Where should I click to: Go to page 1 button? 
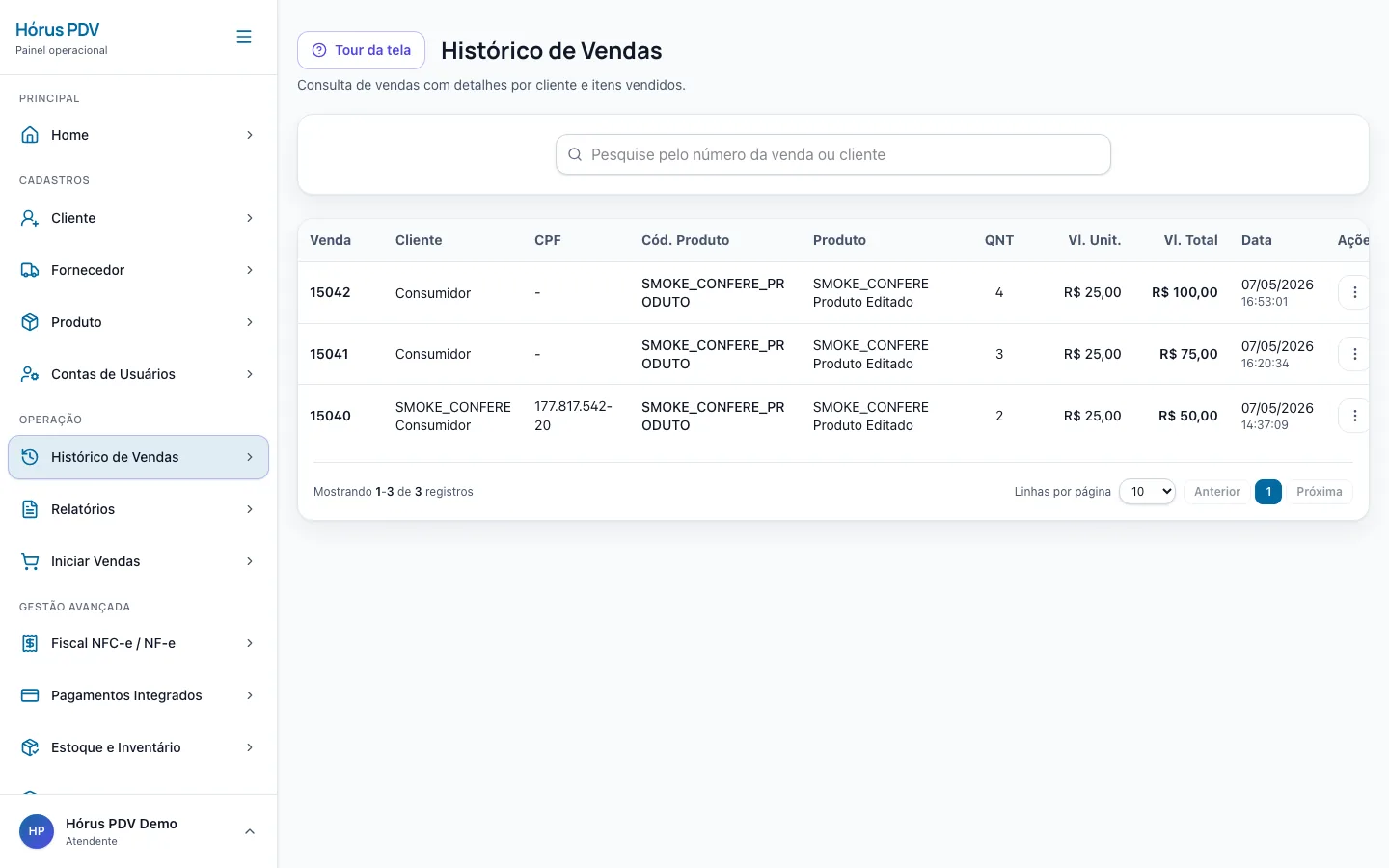[1268, 492]
